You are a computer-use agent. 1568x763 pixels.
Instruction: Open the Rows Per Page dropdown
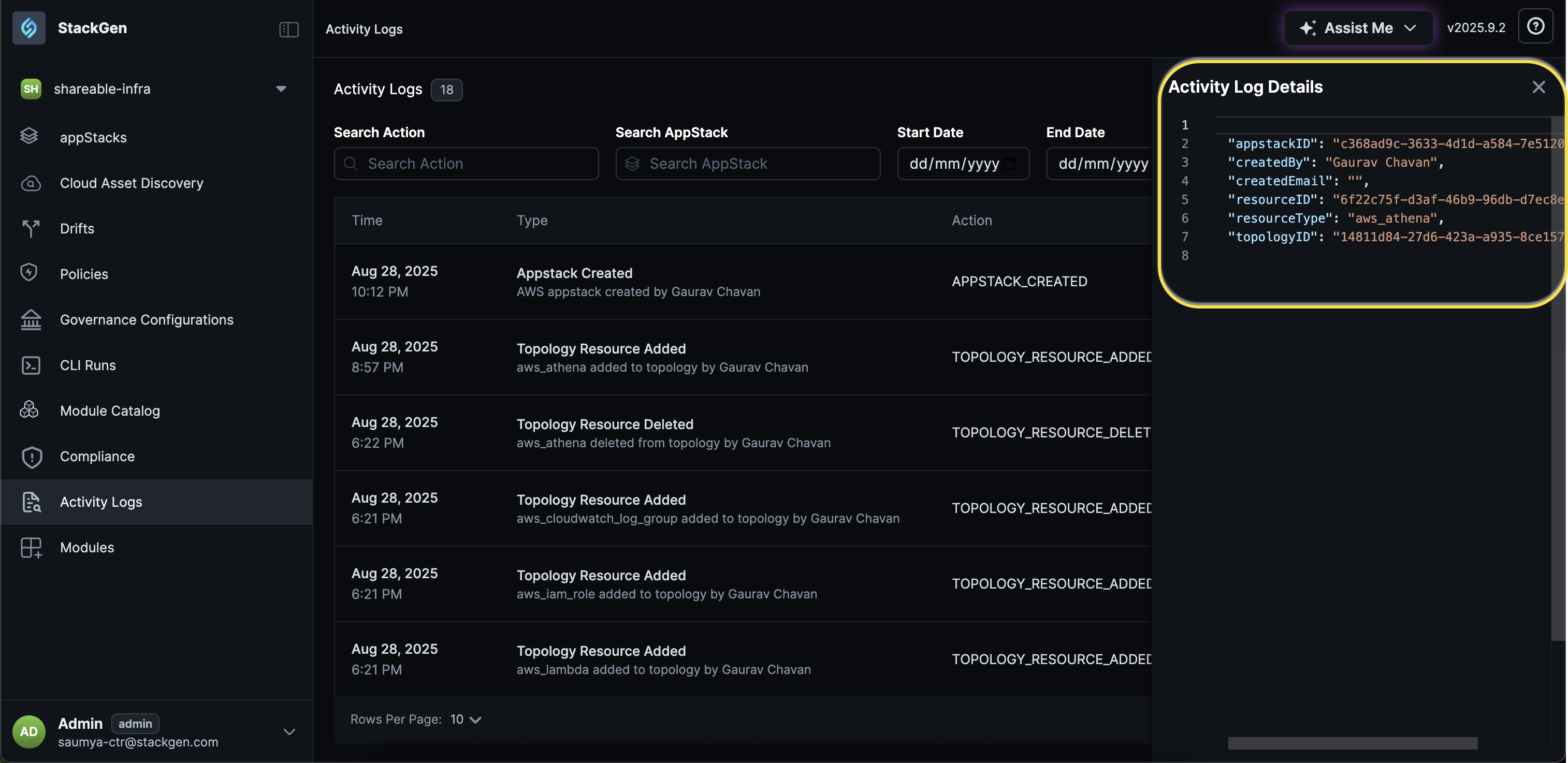click(x=466, y=720)
